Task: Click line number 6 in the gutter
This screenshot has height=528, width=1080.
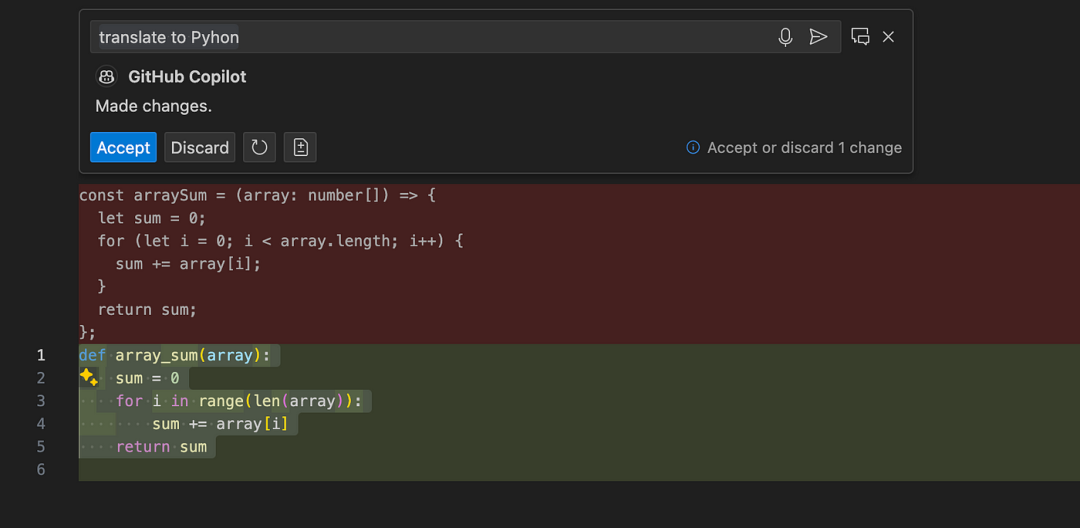Action: pyautogui.click(x=41, y=469)
